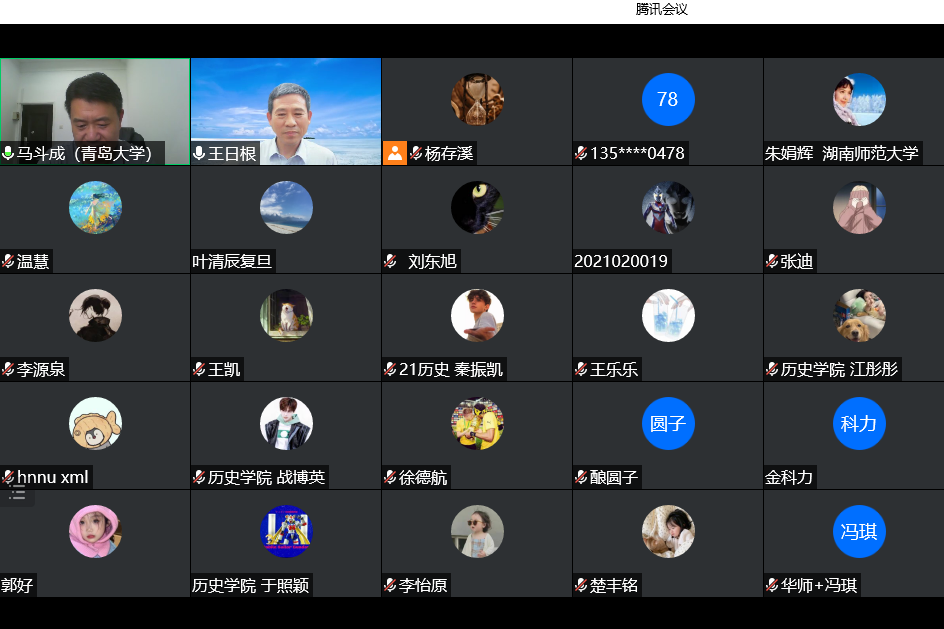
Task: Select the blue 78 avatar circle
Action: pyautogui.click(x=668, y=99)
